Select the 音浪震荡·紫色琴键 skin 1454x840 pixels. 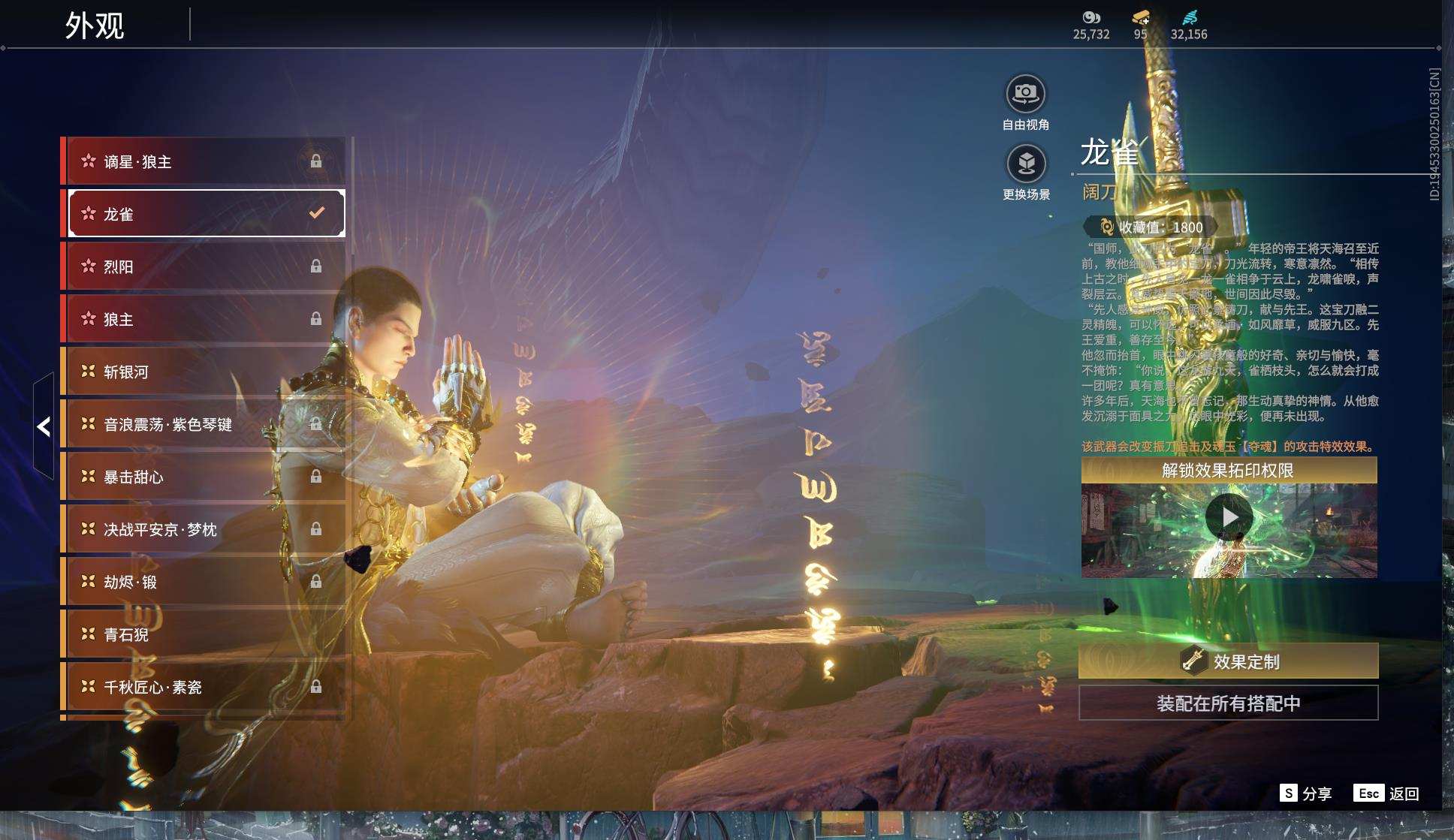pyautogui.click(x=203, y=424)
